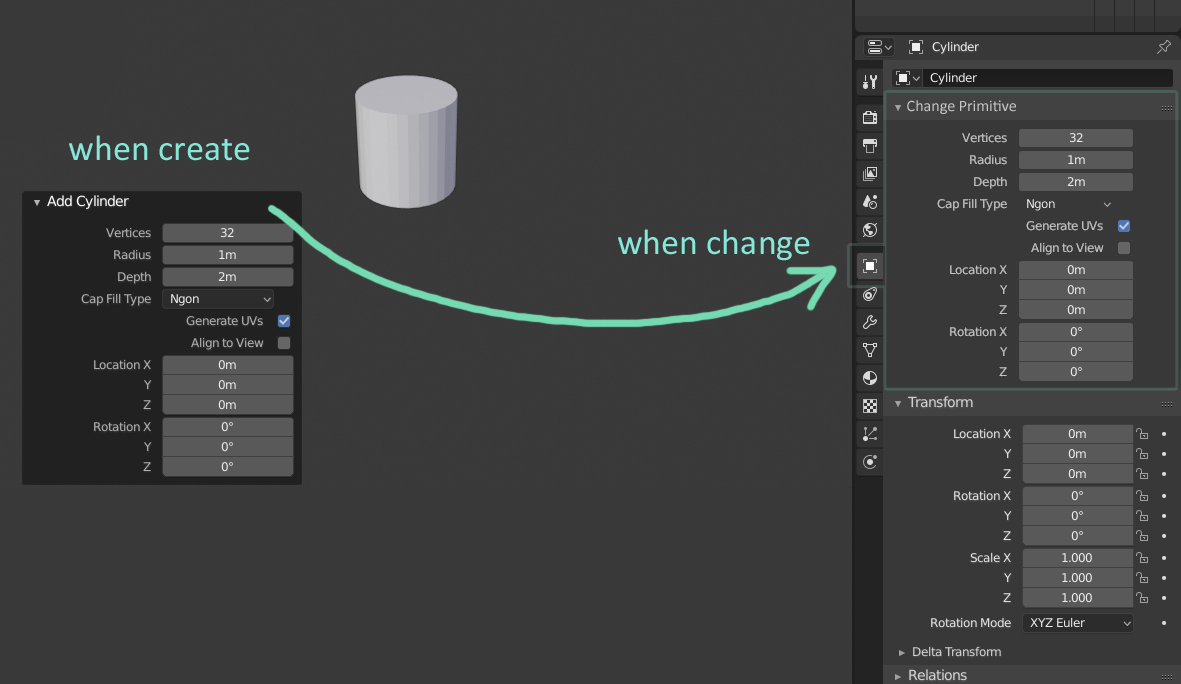The height and width of the screenshot is (684, 1181).
Task: Collapse the Add Cylinder operator panel
Action: 37,202
